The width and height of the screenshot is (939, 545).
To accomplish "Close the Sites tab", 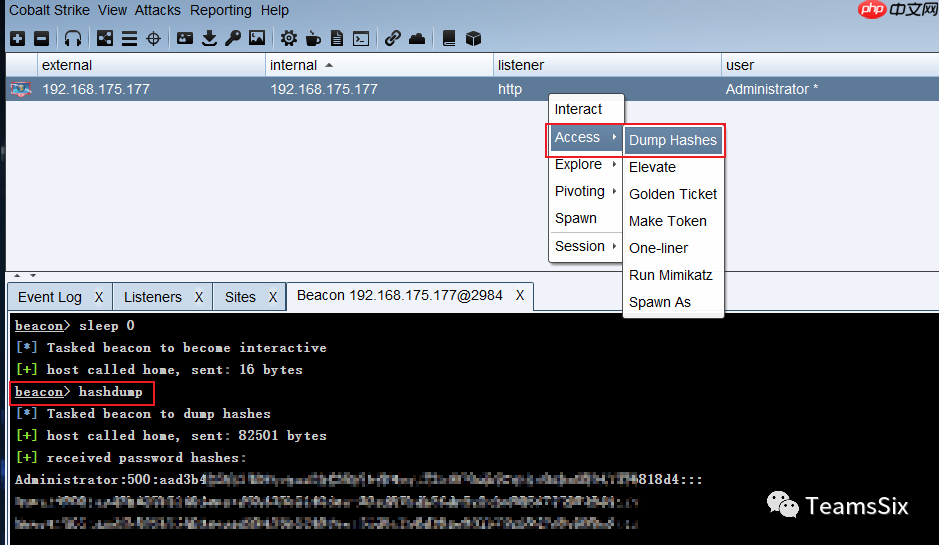I will click(x=272, y=297).
